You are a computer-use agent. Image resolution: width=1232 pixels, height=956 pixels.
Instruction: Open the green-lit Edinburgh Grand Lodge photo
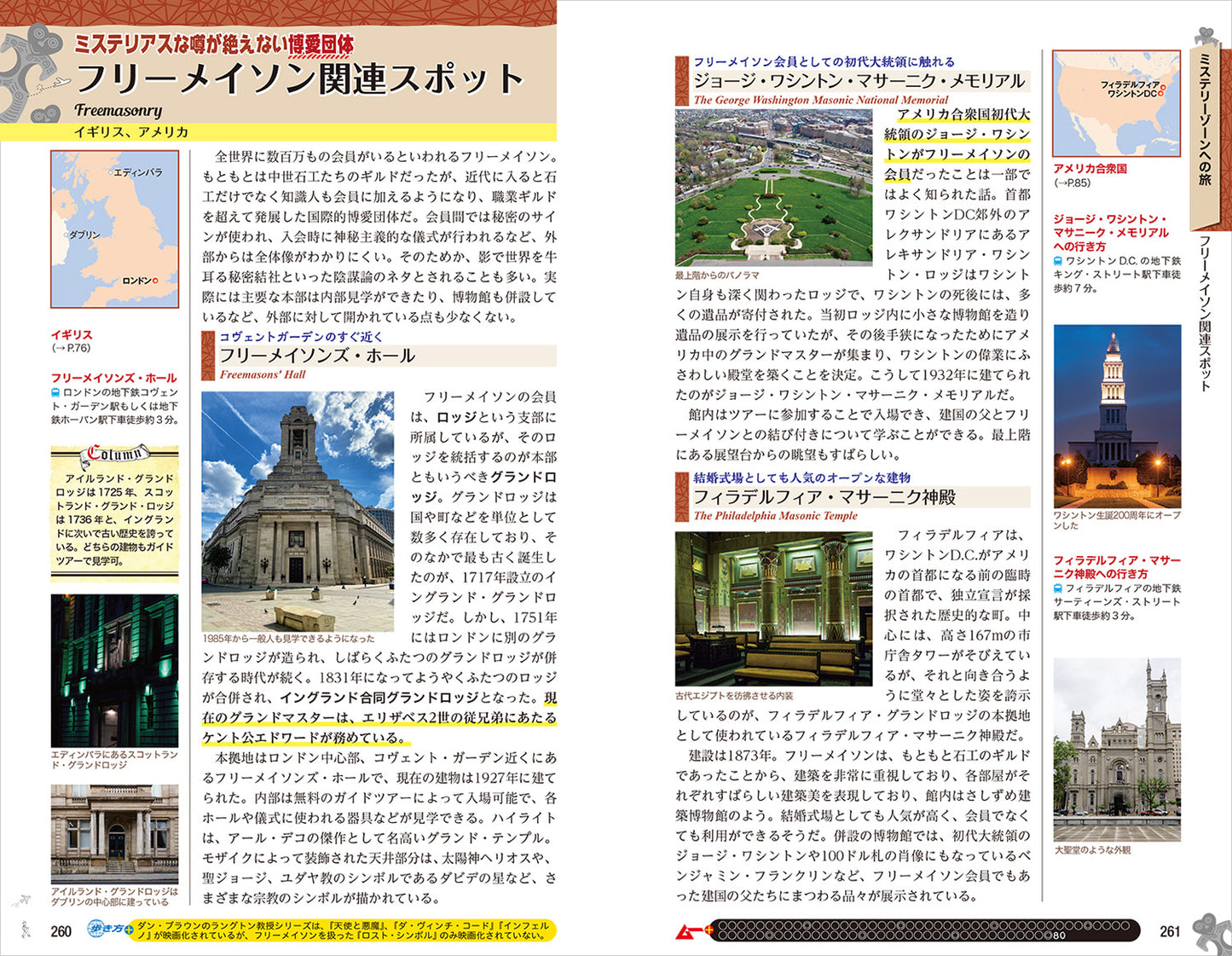click(114, 670)
